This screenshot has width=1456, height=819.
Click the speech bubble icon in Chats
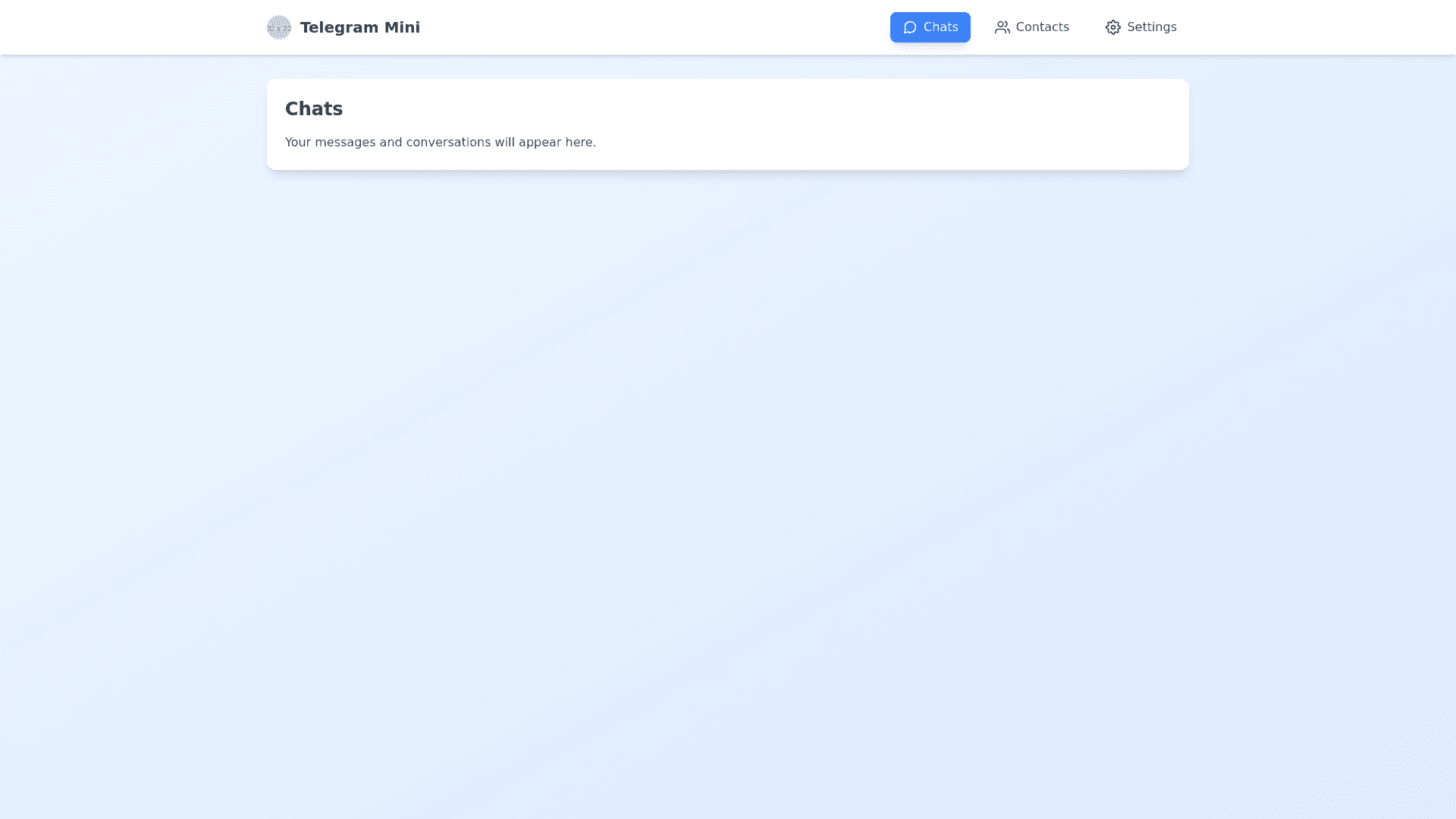click(910, 27)
